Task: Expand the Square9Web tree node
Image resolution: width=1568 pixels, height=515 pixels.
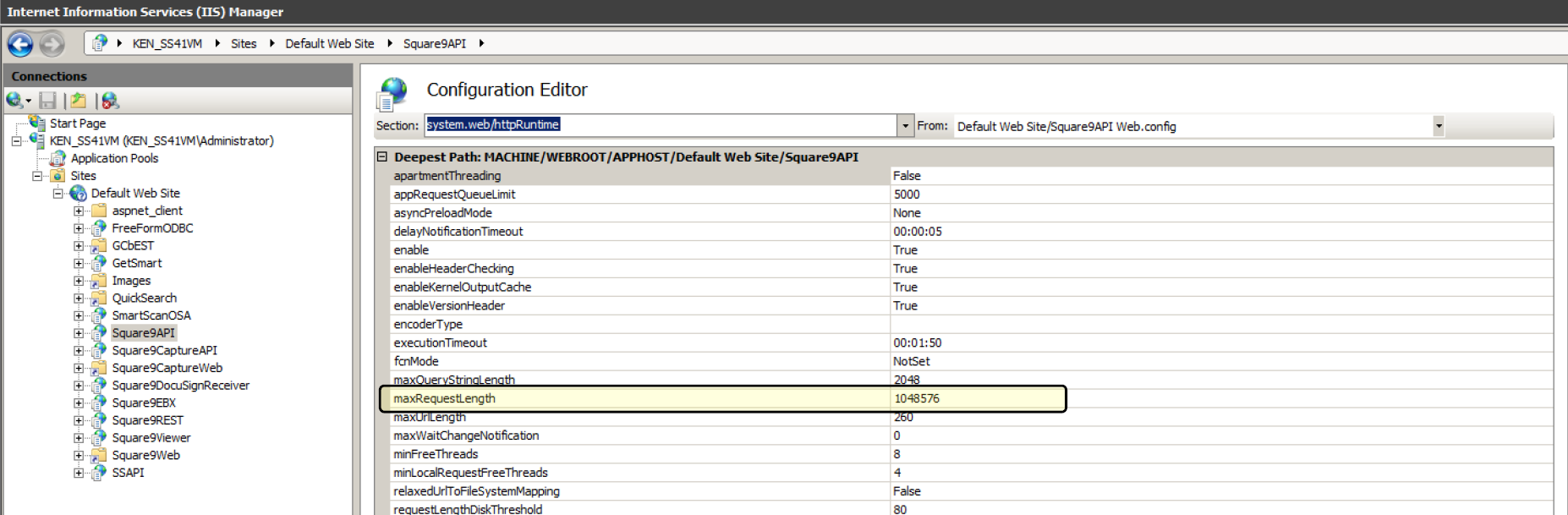Action: tap(79, 455)
